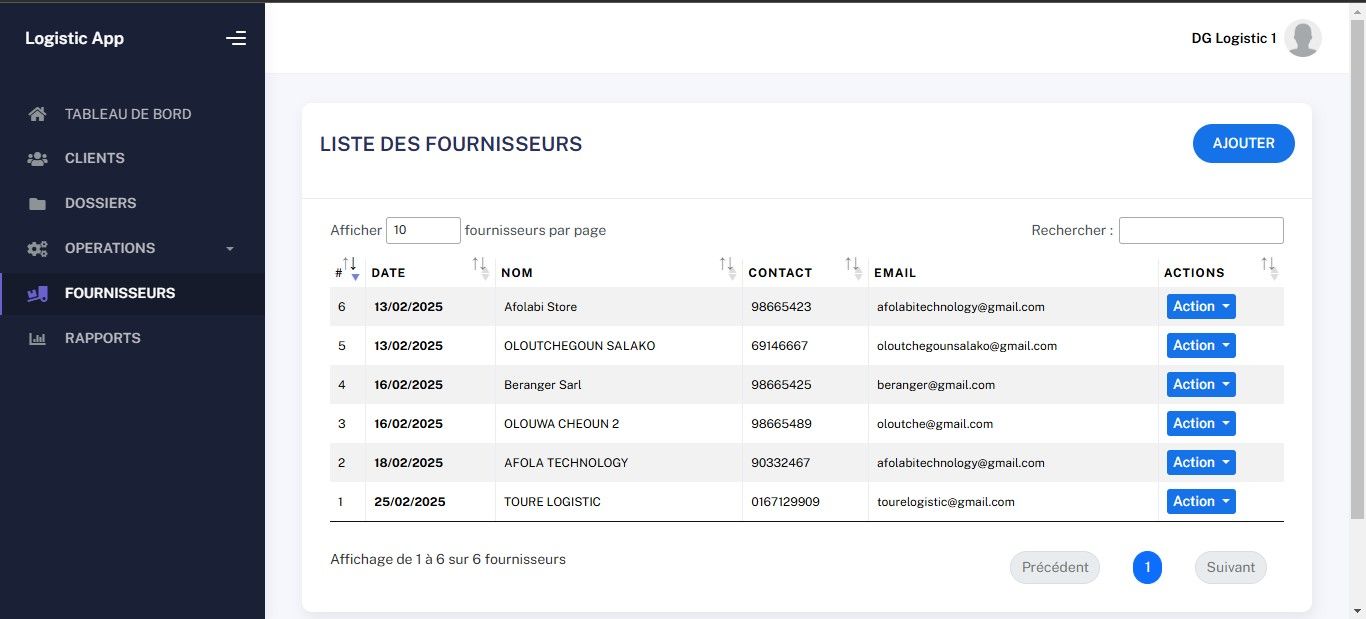Click the truck icon beside Fournisseurs
The height and width of the screenshot is (619, 1366).
click(x=37, y=293)
